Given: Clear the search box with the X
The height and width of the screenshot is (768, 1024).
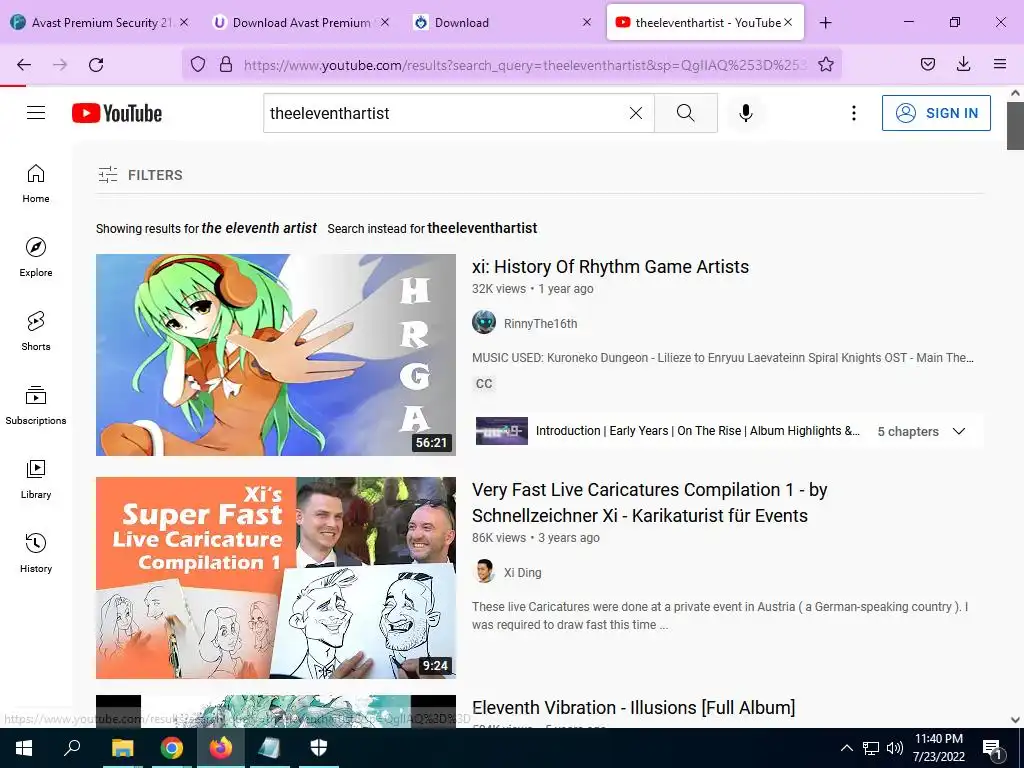Looking at the screenshot, I should (x=635, y=113).
